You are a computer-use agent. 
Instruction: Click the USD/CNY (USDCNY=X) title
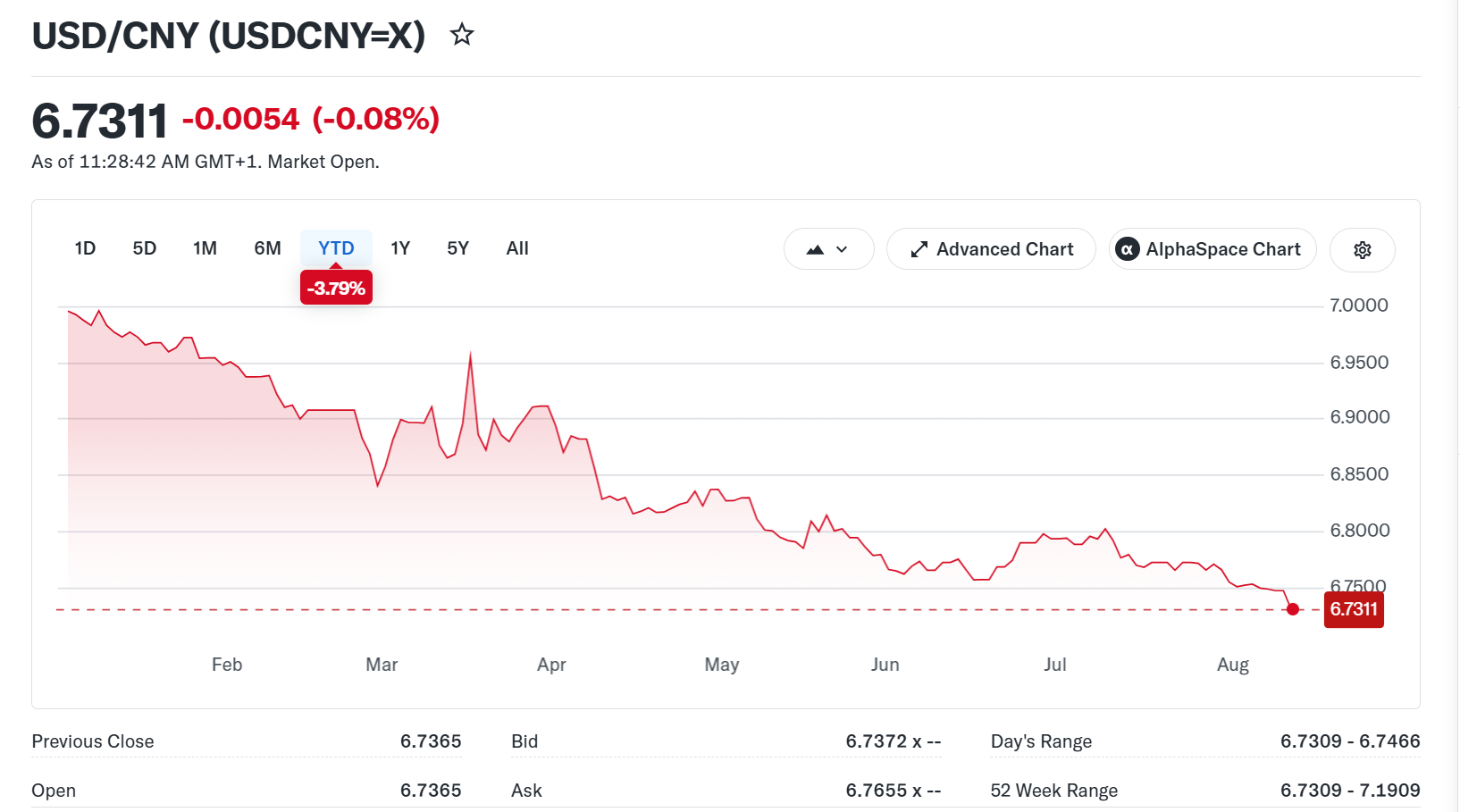[229, 36]
